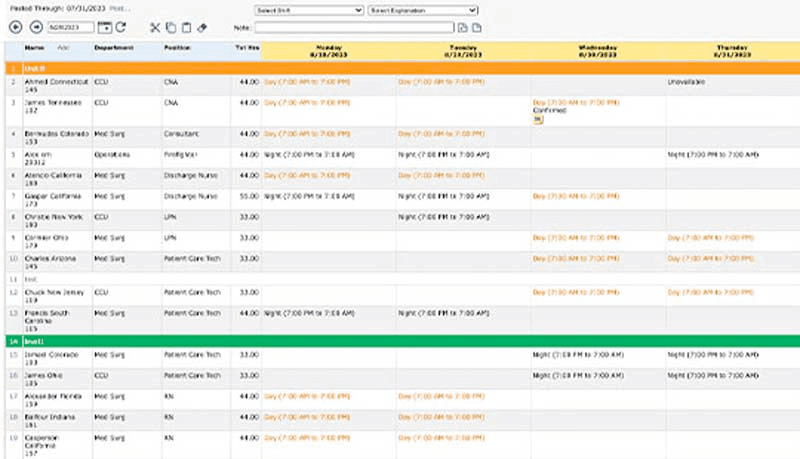Click the note icon under Confirmed

click(x=538, y=119)
